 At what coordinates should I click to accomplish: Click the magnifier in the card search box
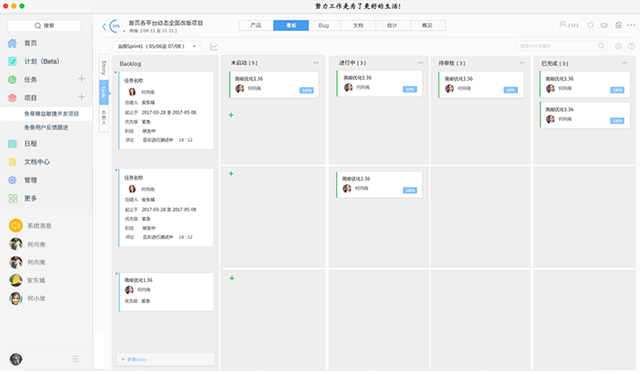(601, 46)
